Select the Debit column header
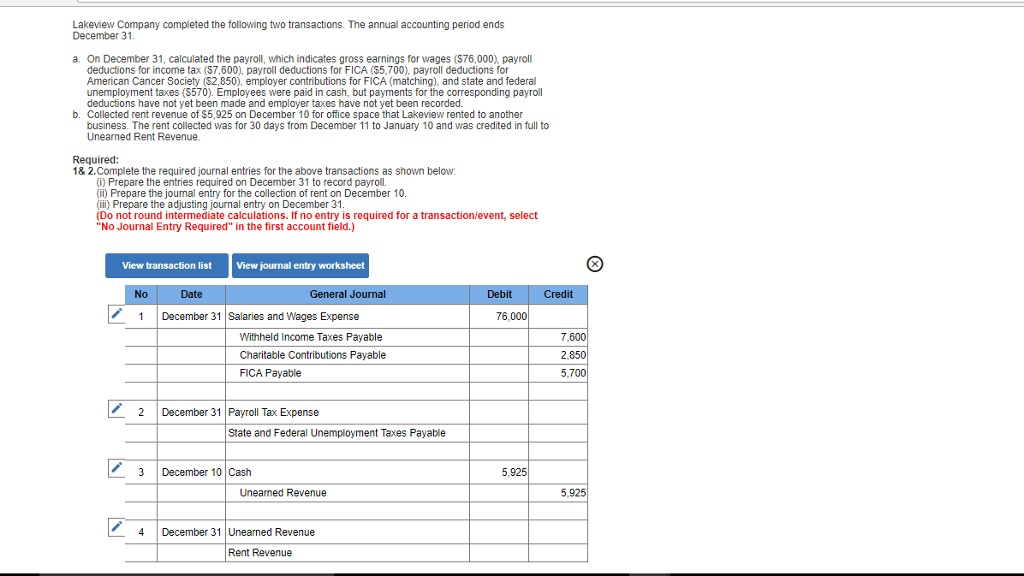This screenshot has width=1024, height=576. pos(499,295)
